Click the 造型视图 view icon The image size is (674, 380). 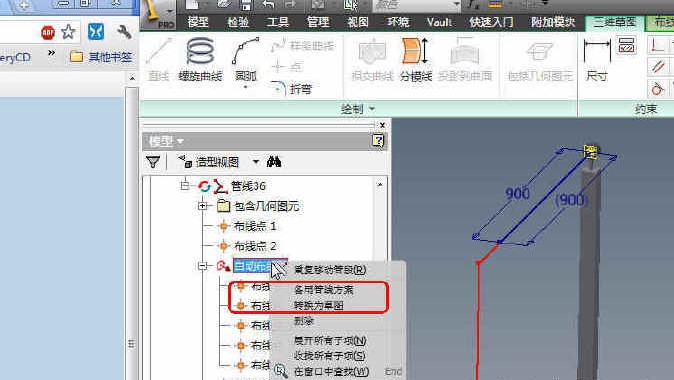pyautogui.click(x=185, y=162)
